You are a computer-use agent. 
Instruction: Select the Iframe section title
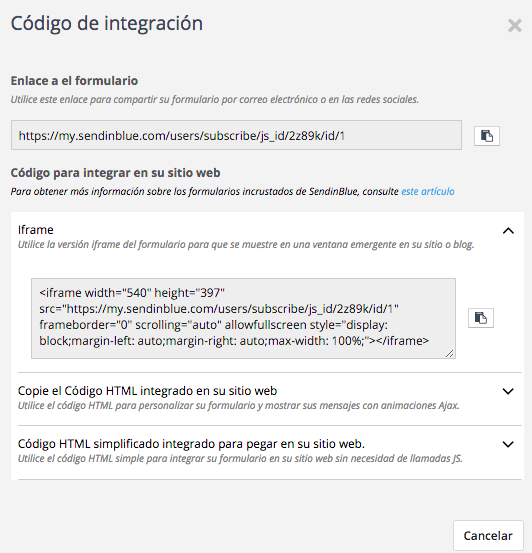(36, 230)
